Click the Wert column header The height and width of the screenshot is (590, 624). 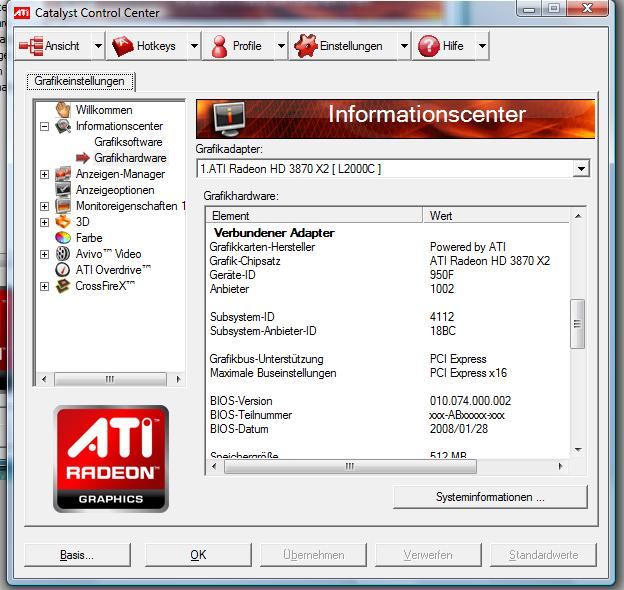[496, 216]
